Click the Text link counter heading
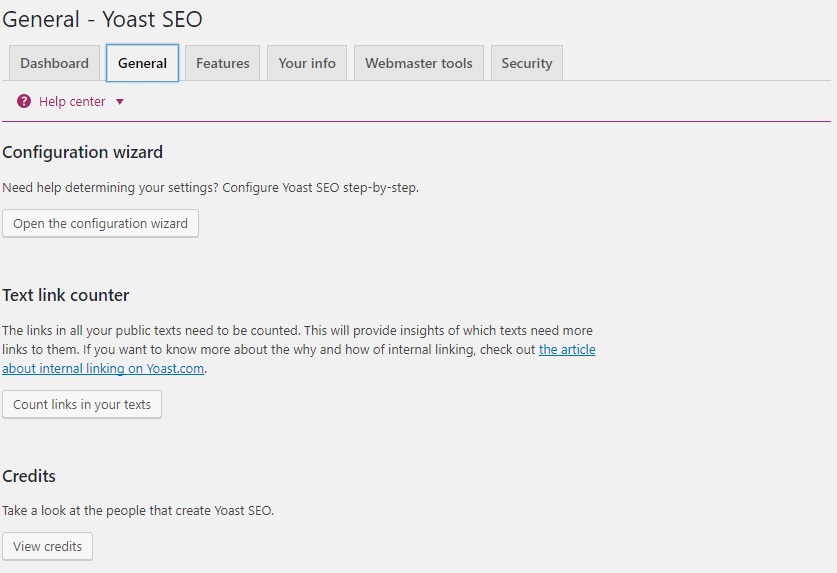Image resolution: width=837 pixels, height=573 pixels. pos(66,295)
